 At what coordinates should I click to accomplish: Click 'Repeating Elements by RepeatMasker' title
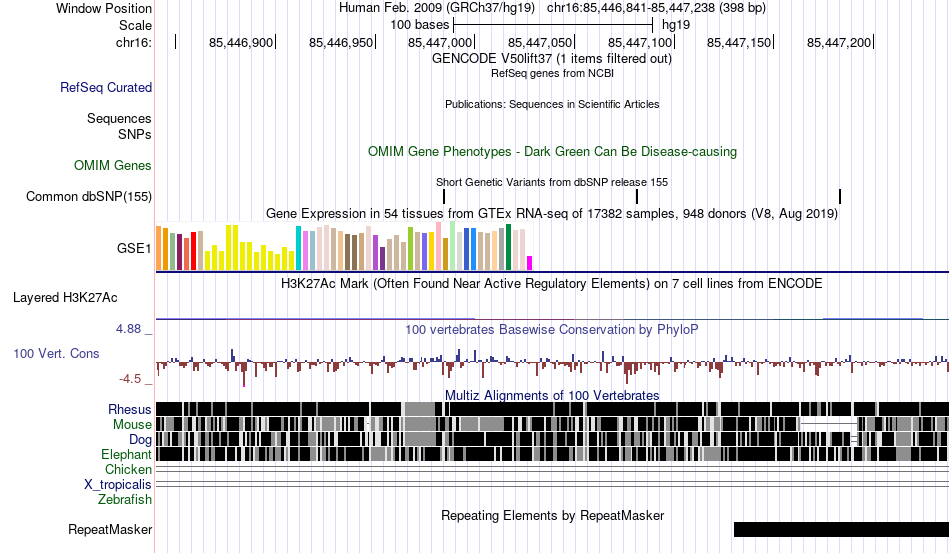pyautogui.click(x=552, y=515)
